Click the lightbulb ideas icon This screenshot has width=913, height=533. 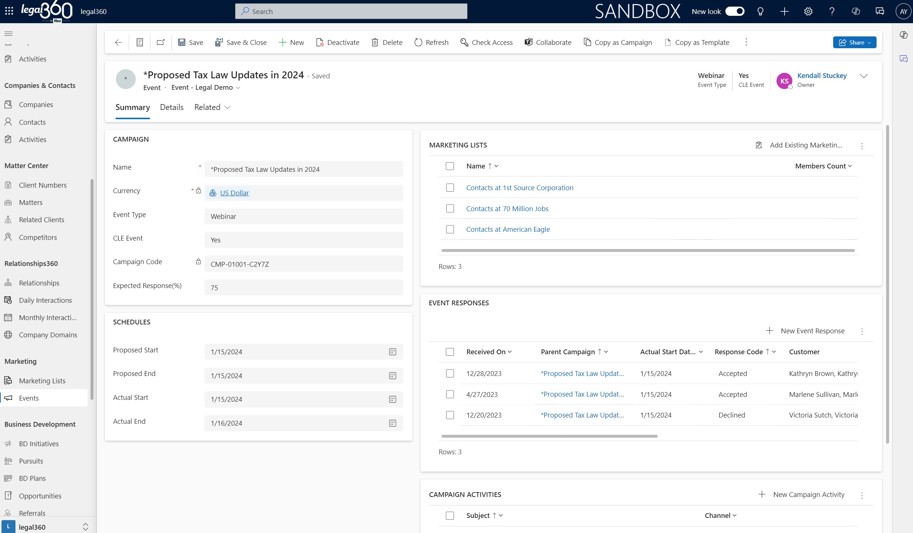[760, 11]
